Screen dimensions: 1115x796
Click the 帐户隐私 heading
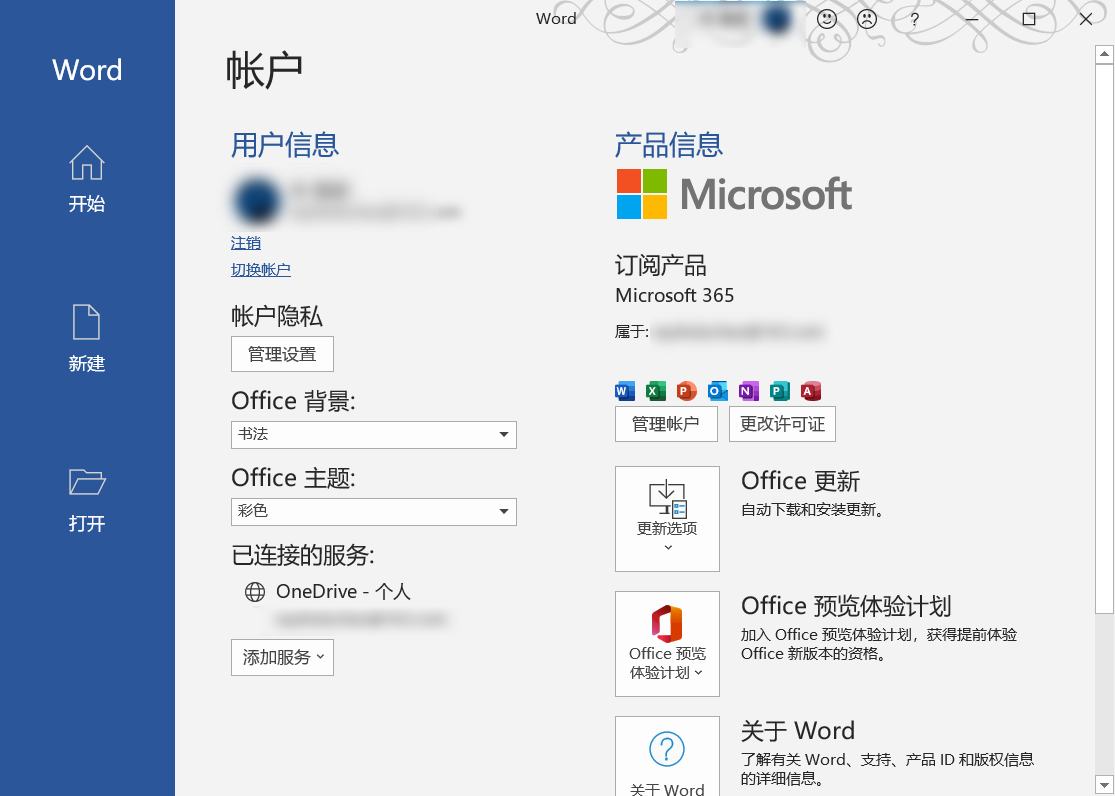[x=277, y=317]
